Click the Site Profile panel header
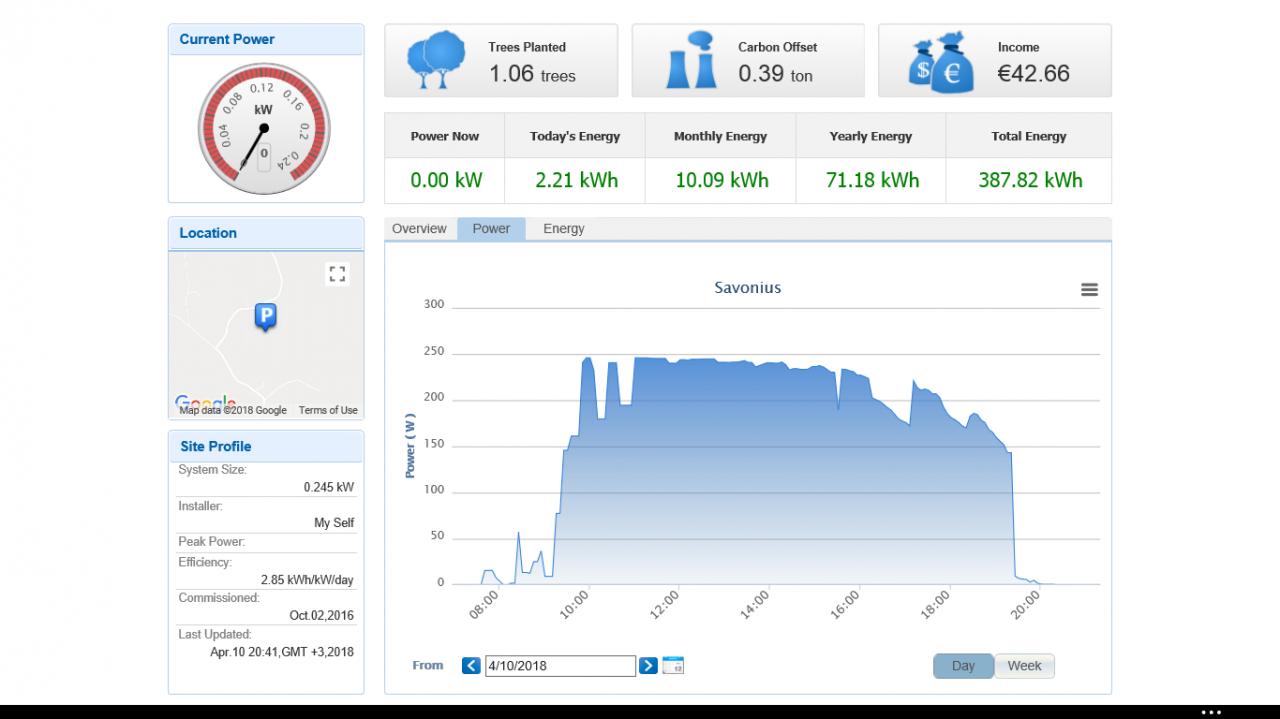Viewport: 1280px width, 719px height. click(266, 447)
